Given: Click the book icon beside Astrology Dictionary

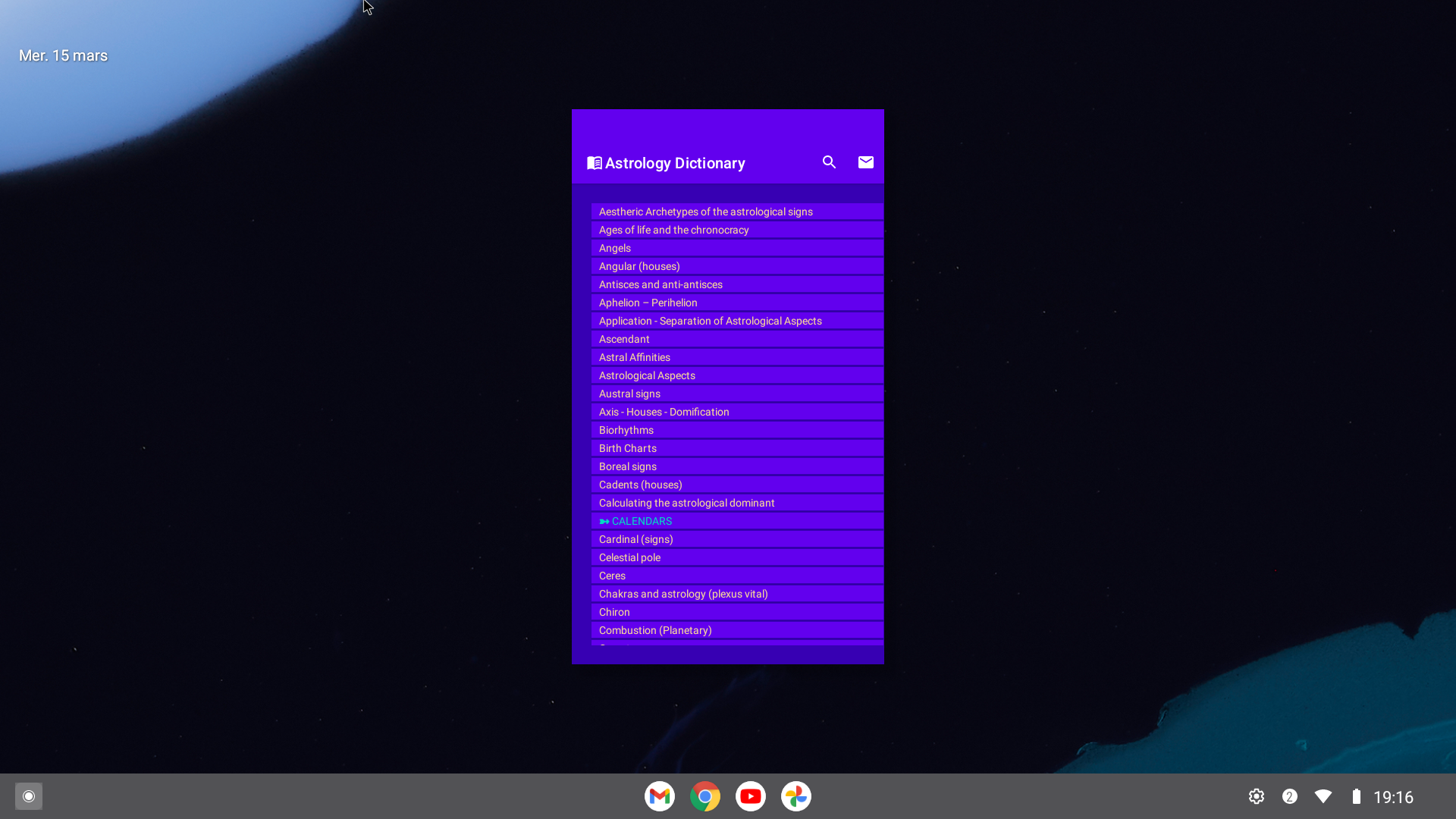Looking at the screenshot, I should pyautogui.click(x=595, y=163).
